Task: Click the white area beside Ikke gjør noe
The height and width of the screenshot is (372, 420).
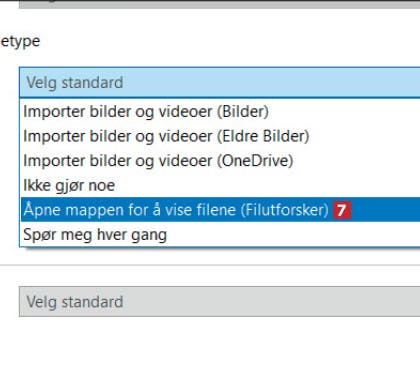Action: point(267,185)
